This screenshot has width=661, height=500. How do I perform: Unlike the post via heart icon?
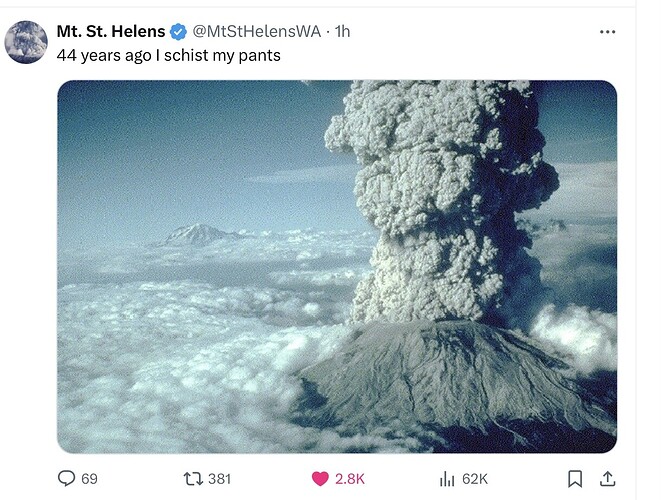point(320,479)
